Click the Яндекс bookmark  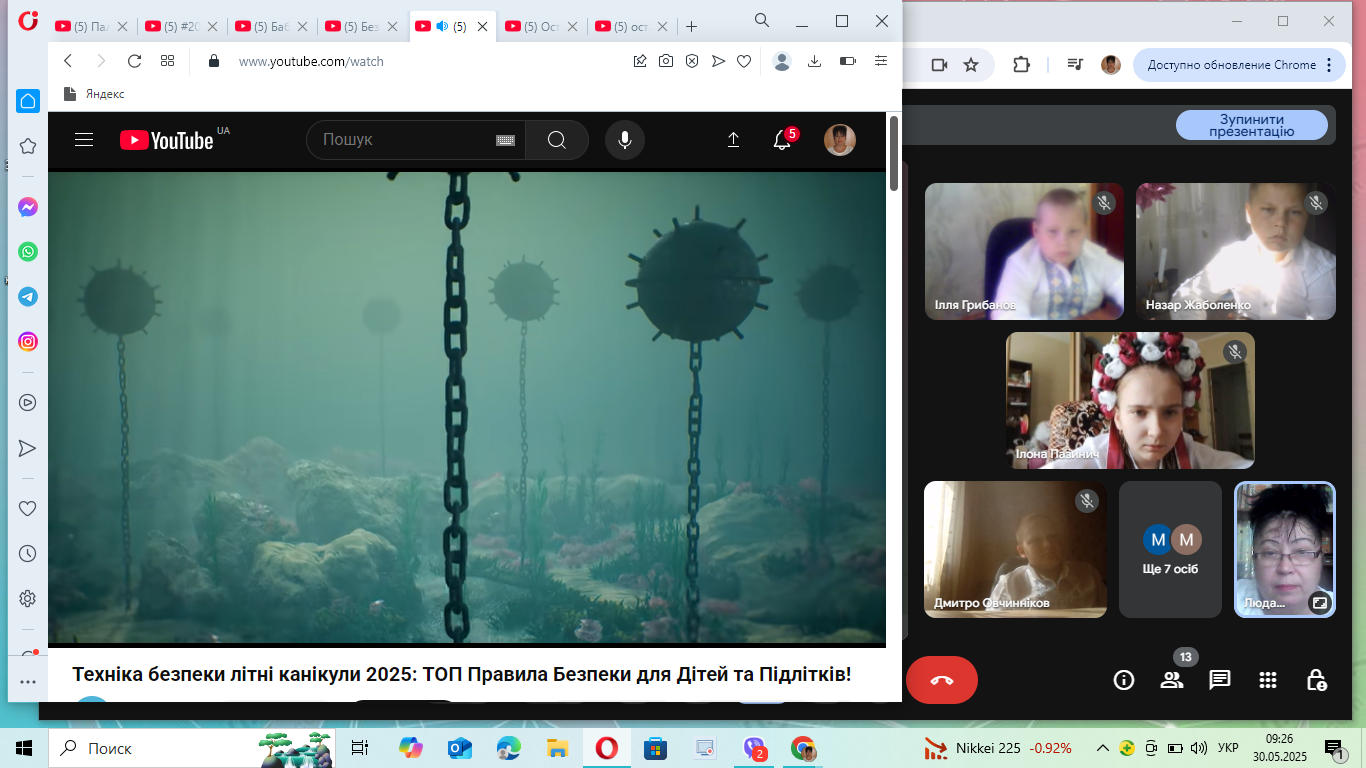coord(94,94)
